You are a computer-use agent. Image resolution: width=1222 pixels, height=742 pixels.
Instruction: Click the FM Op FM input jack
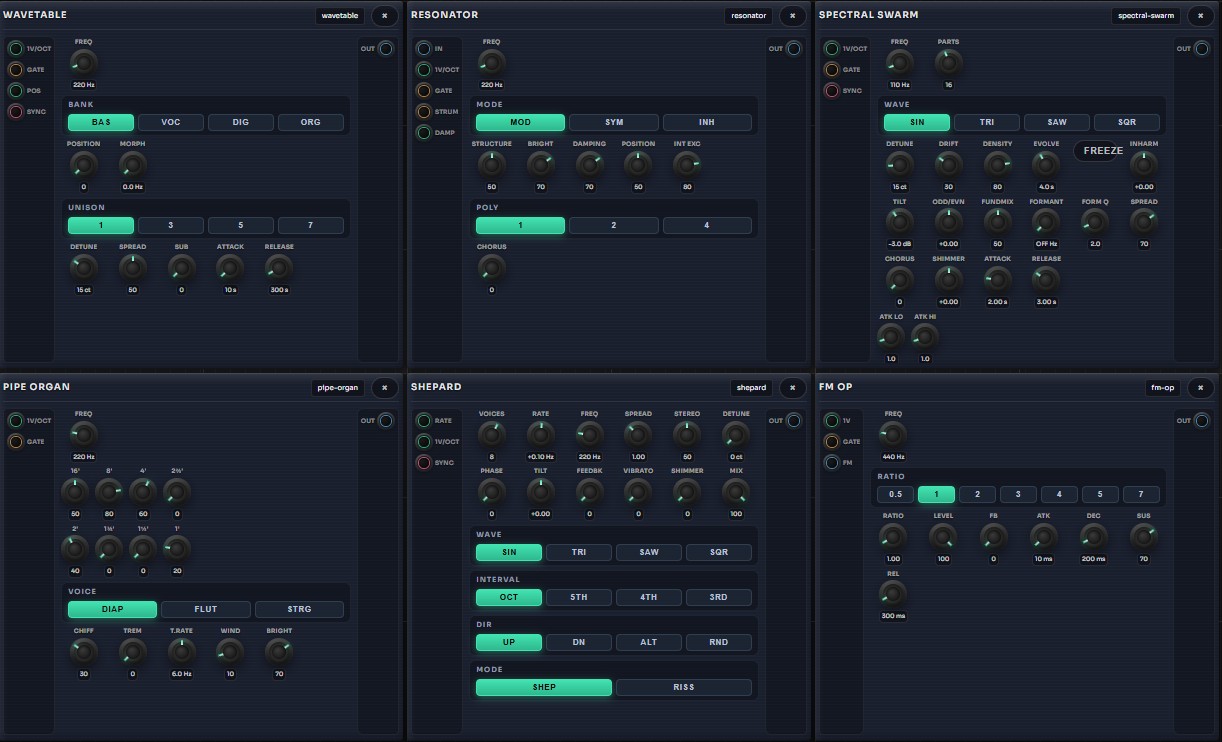pyautogui.click(x=832, y=463)
